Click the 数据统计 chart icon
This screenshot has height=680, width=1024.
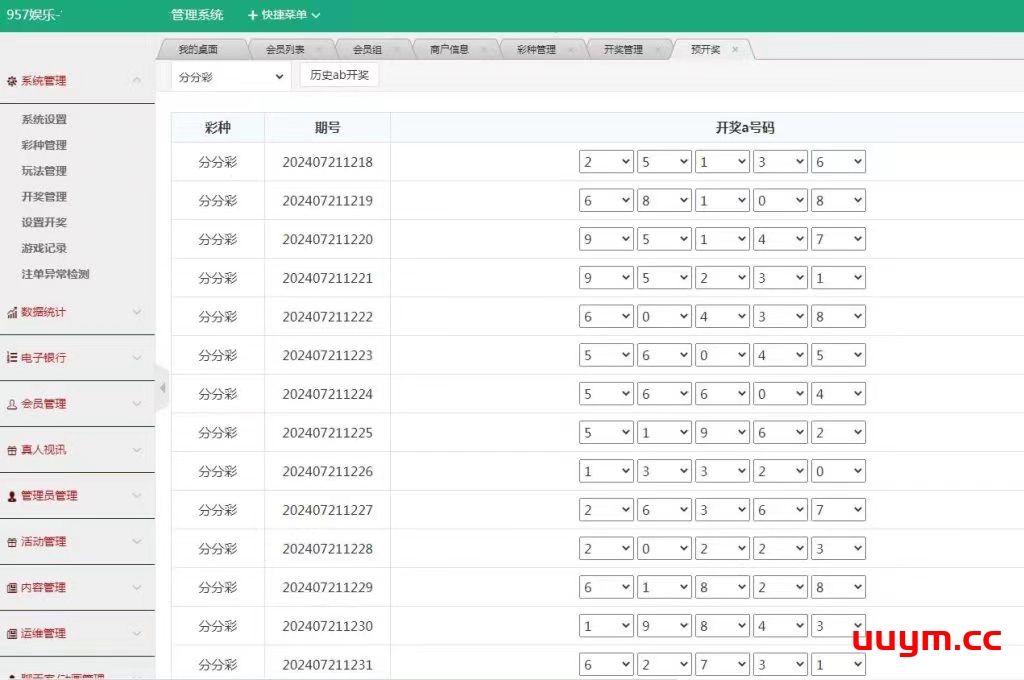coord(12,313)
